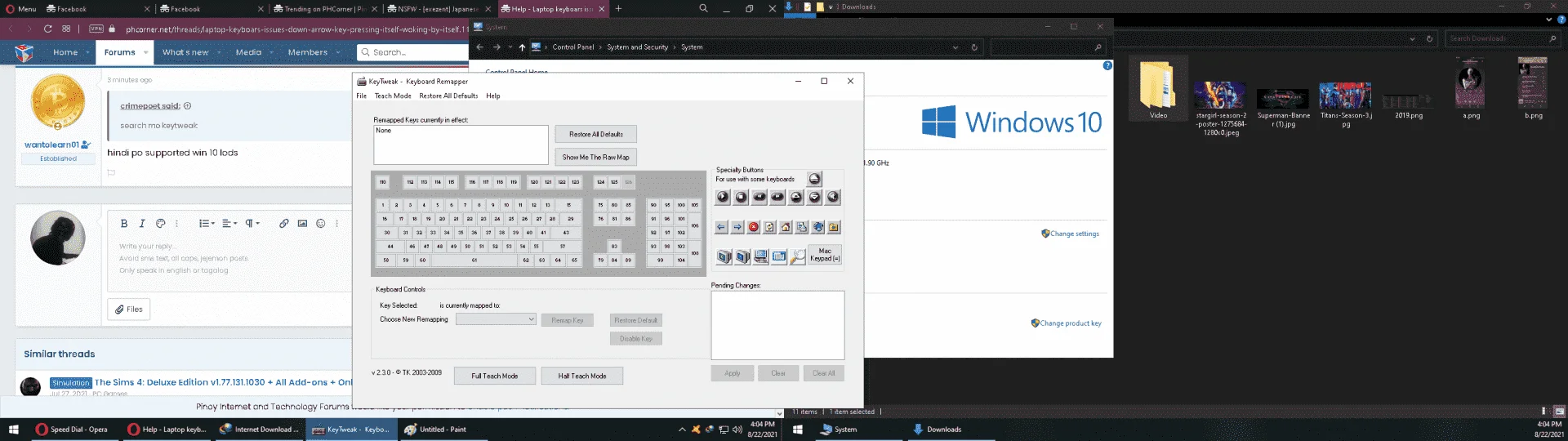The image size is (1568, 441).
Task: Open text color palette in reply editor
Action: [x=161, y=223]
